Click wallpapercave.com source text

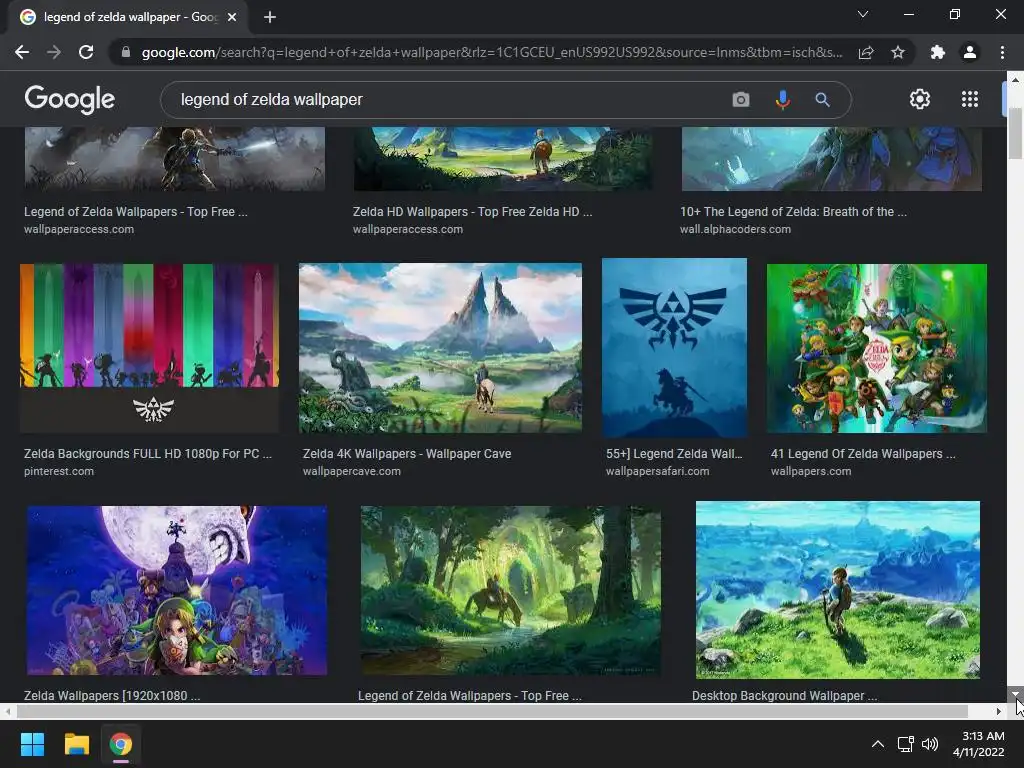pos(351,472)
